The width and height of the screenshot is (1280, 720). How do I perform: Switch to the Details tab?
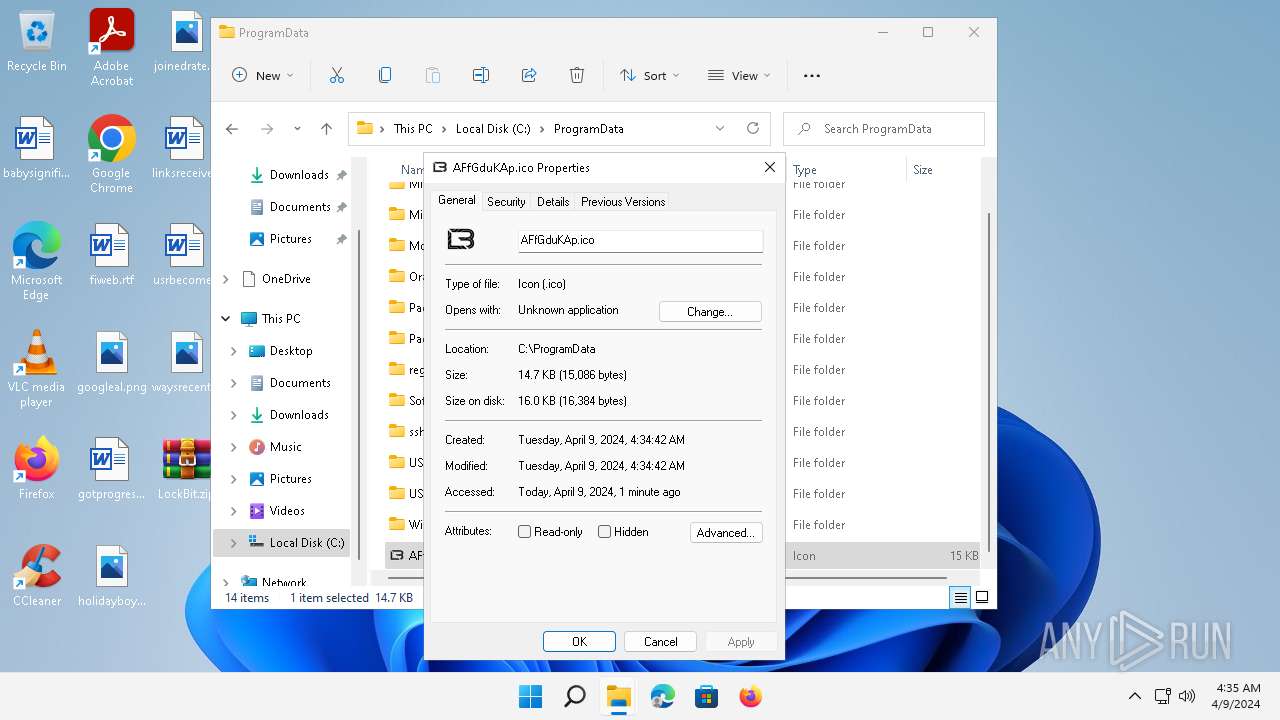pos(553,202)
